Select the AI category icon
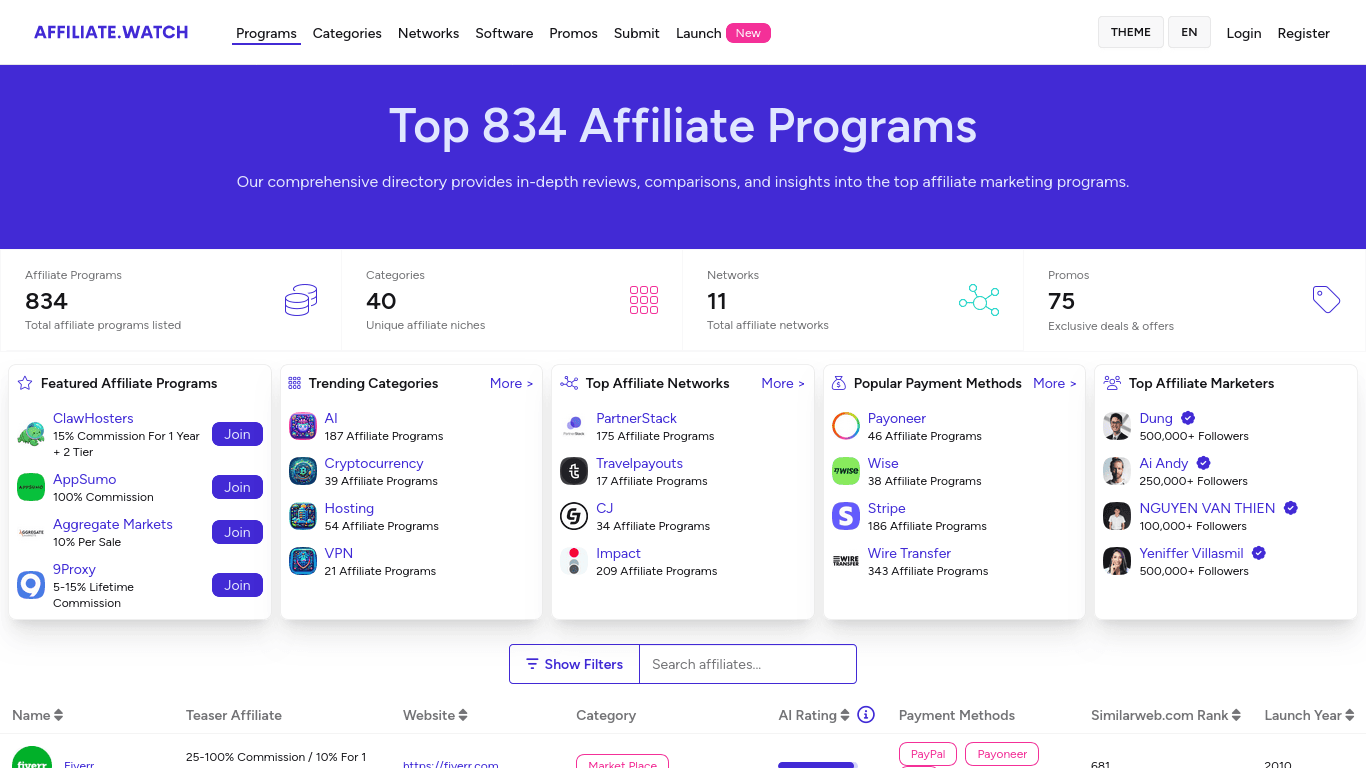This screenshot has height=768, width=1366. (302, 425)
